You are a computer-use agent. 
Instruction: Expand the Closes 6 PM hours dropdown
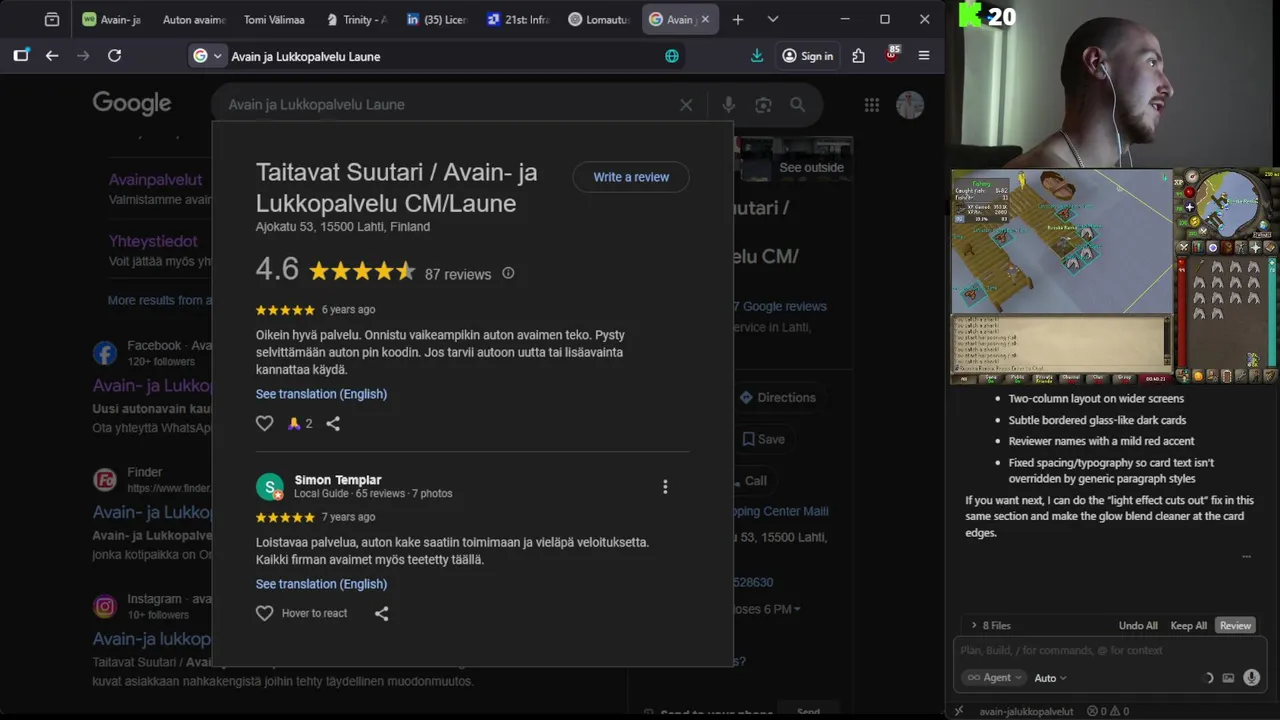pyautogui.click(x=797, y=609)
